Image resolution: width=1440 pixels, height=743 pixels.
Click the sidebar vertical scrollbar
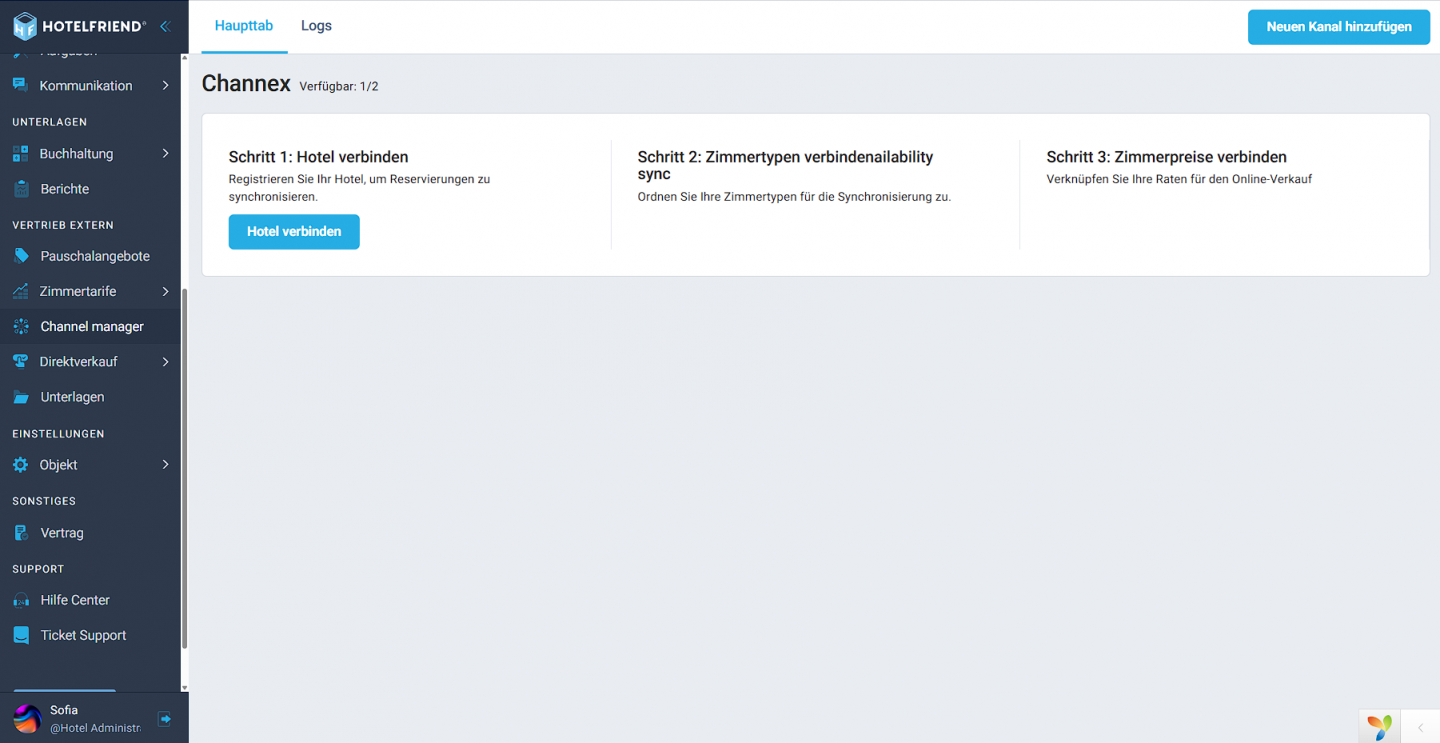[184, 468]
